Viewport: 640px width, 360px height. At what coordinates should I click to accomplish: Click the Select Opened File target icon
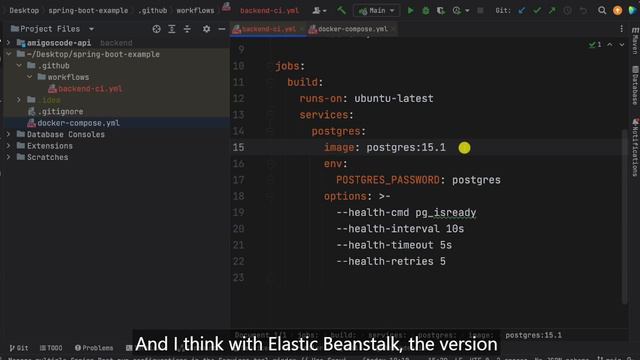coord(156,29)
